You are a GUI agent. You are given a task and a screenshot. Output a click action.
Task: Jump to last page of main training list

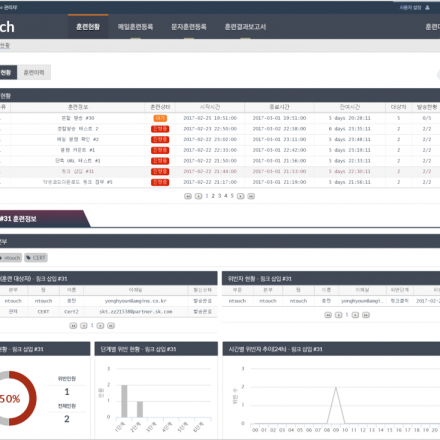(251, 196)
